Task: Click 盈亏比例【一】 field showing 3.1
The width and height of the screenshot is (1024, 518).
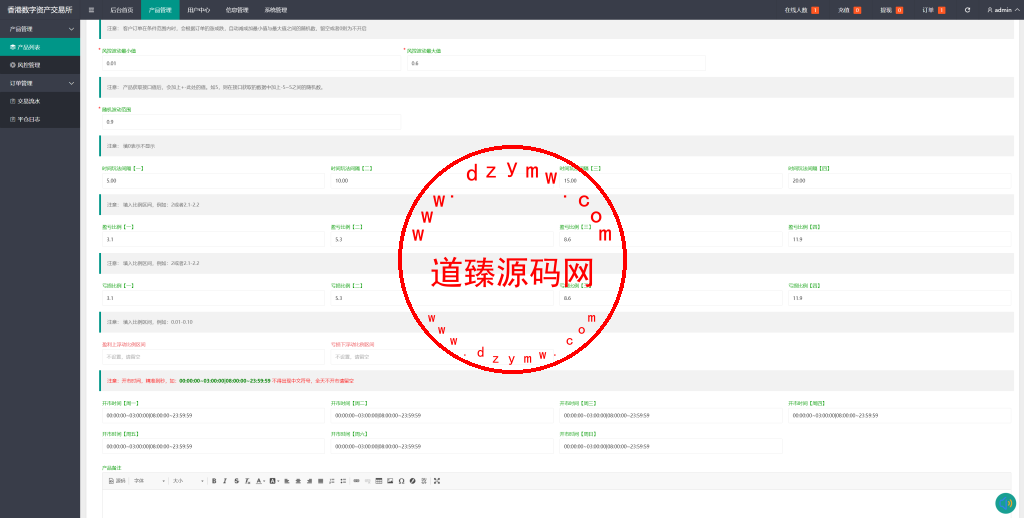Action: coord(213,239)
